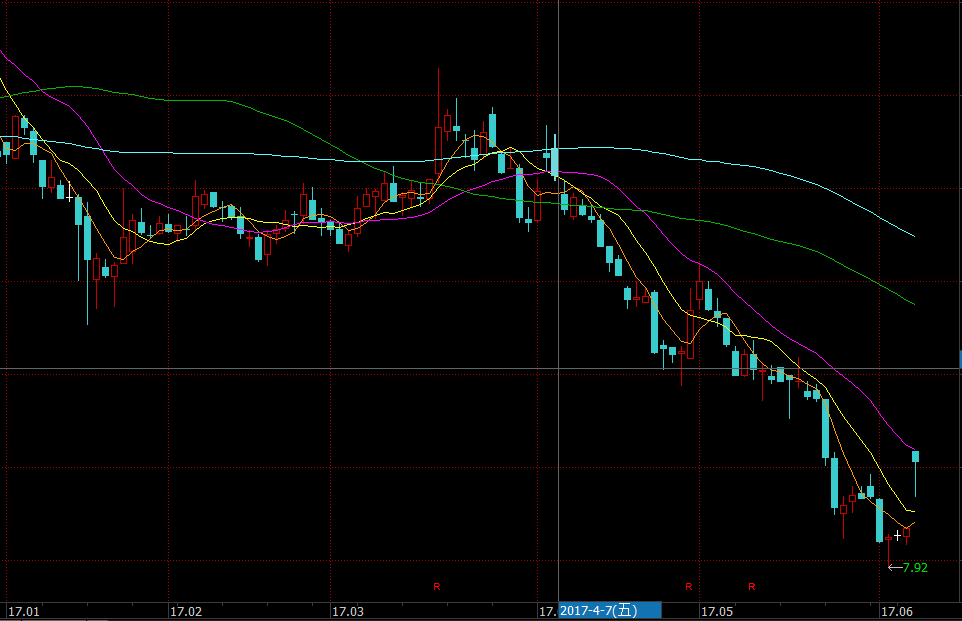Click the 17.02 date axis label
Screen dimensions: 962x621
(x=186, y=610)
